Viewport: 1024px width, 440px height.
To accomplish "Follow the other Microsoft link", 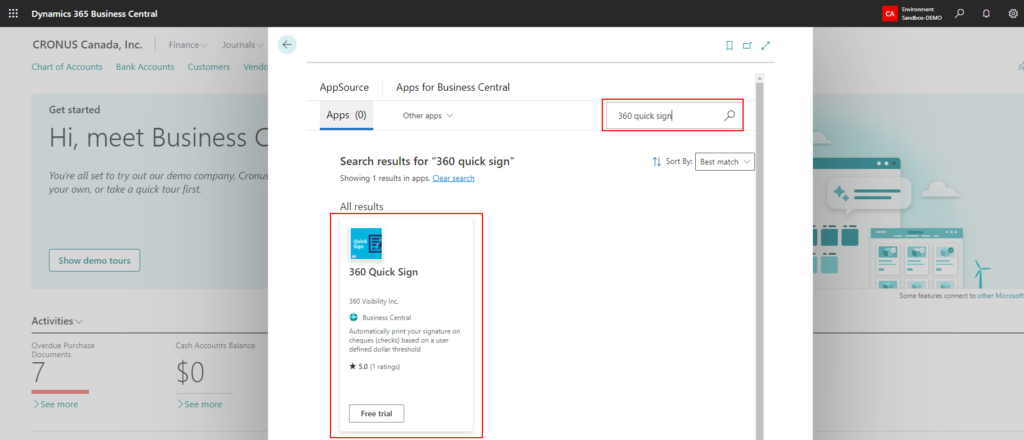I will pyautogui.click(x=1000, y=296).
